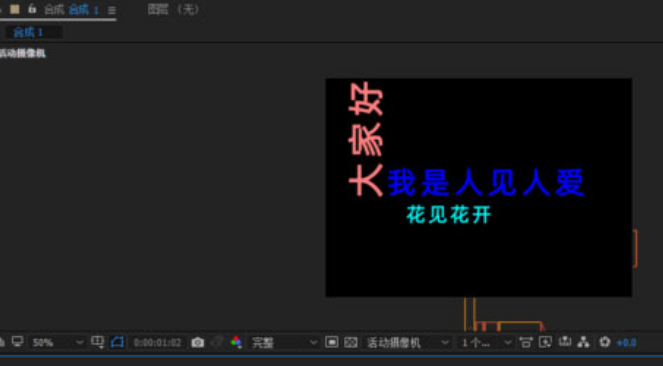The image size is (663, 366).
Task: Toggle the transparency grid icon
Action: click(351, 342)
